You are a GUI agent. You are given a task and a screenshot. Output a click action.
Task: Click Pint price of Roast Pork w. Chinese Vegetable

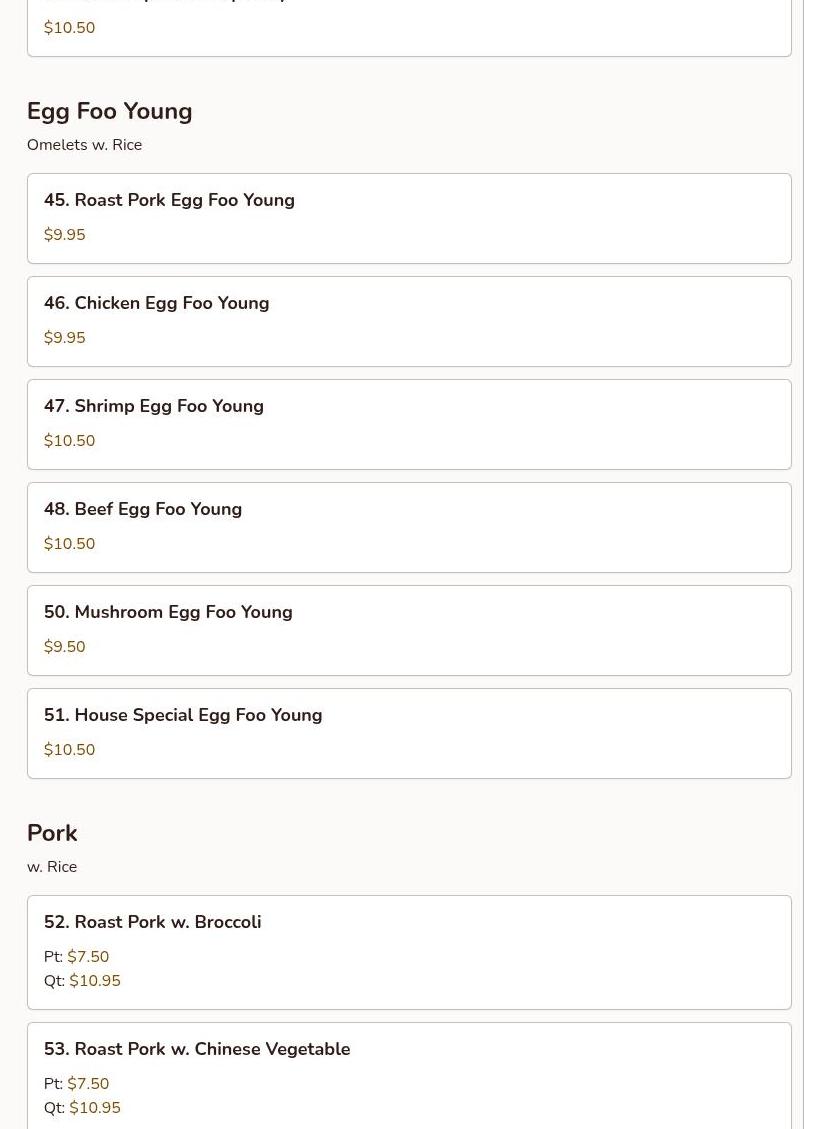(x=88, y=1084)
